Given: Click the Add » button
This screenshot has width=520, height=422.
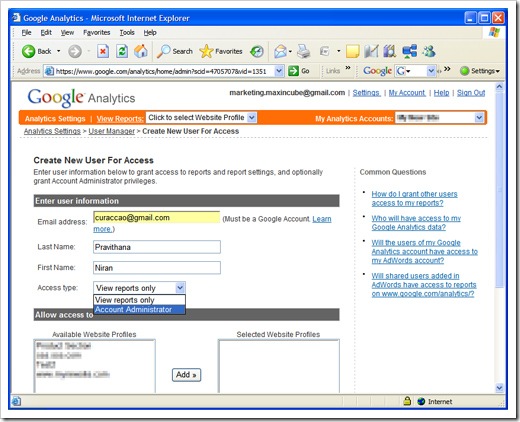Looking at the screenshot, I should click(x=186, y=375).
